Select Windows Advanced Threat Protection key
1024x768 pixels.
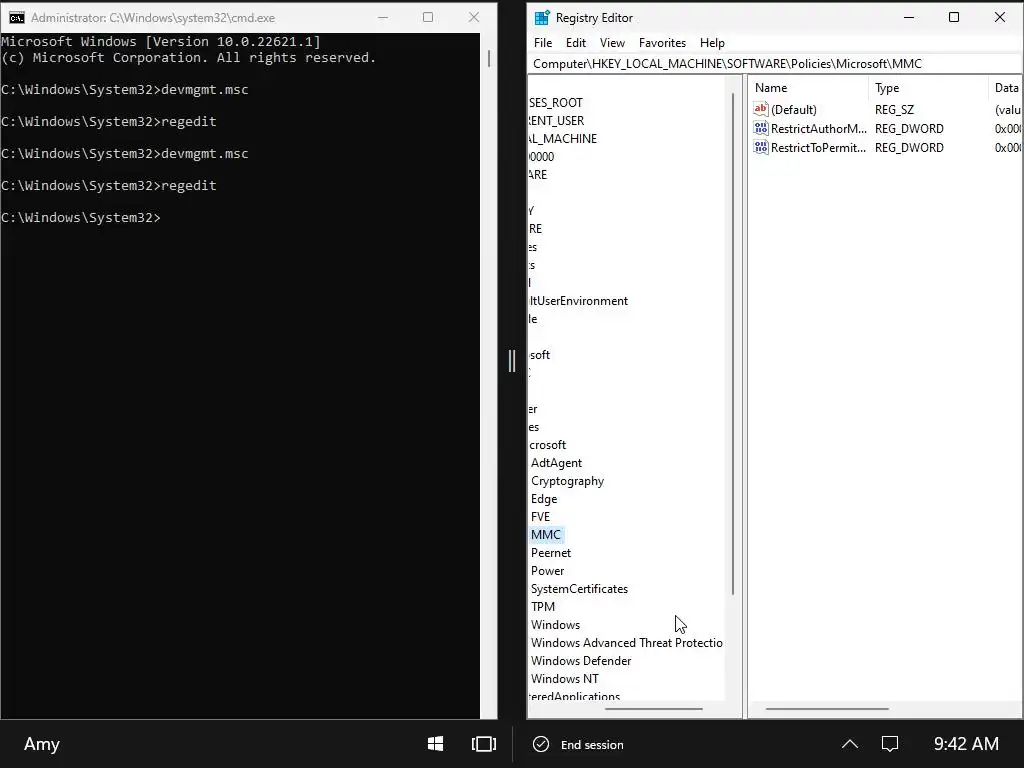626,643
